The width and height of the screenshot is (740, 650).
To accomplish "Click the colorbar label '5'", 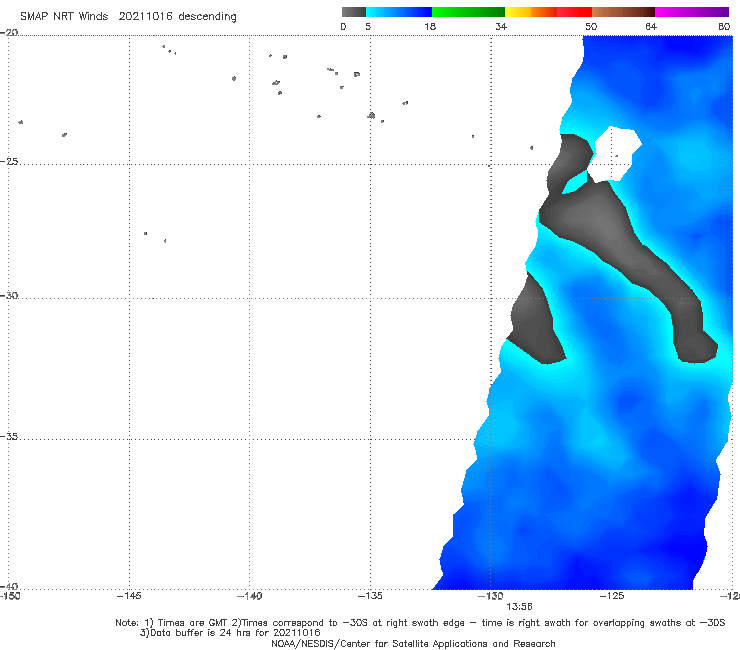I will [368, 27].
